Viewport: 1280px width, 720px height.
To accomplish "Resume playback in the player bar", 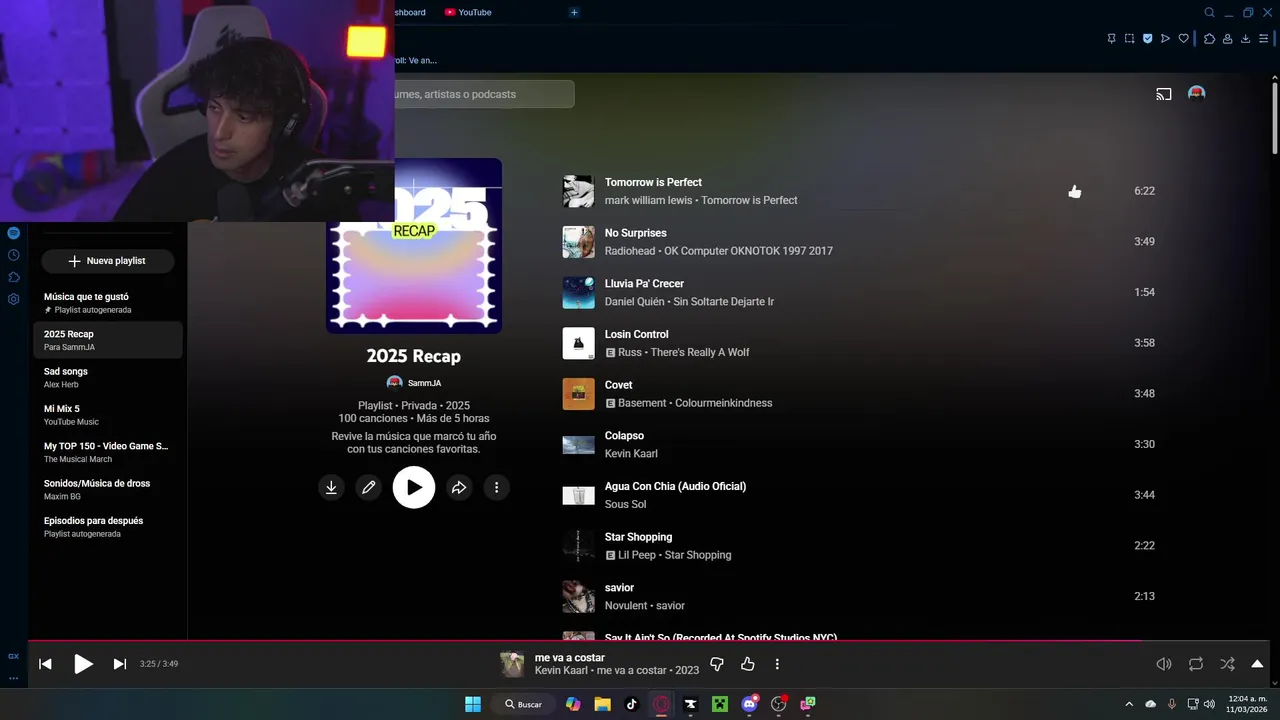I will [84, 664].
